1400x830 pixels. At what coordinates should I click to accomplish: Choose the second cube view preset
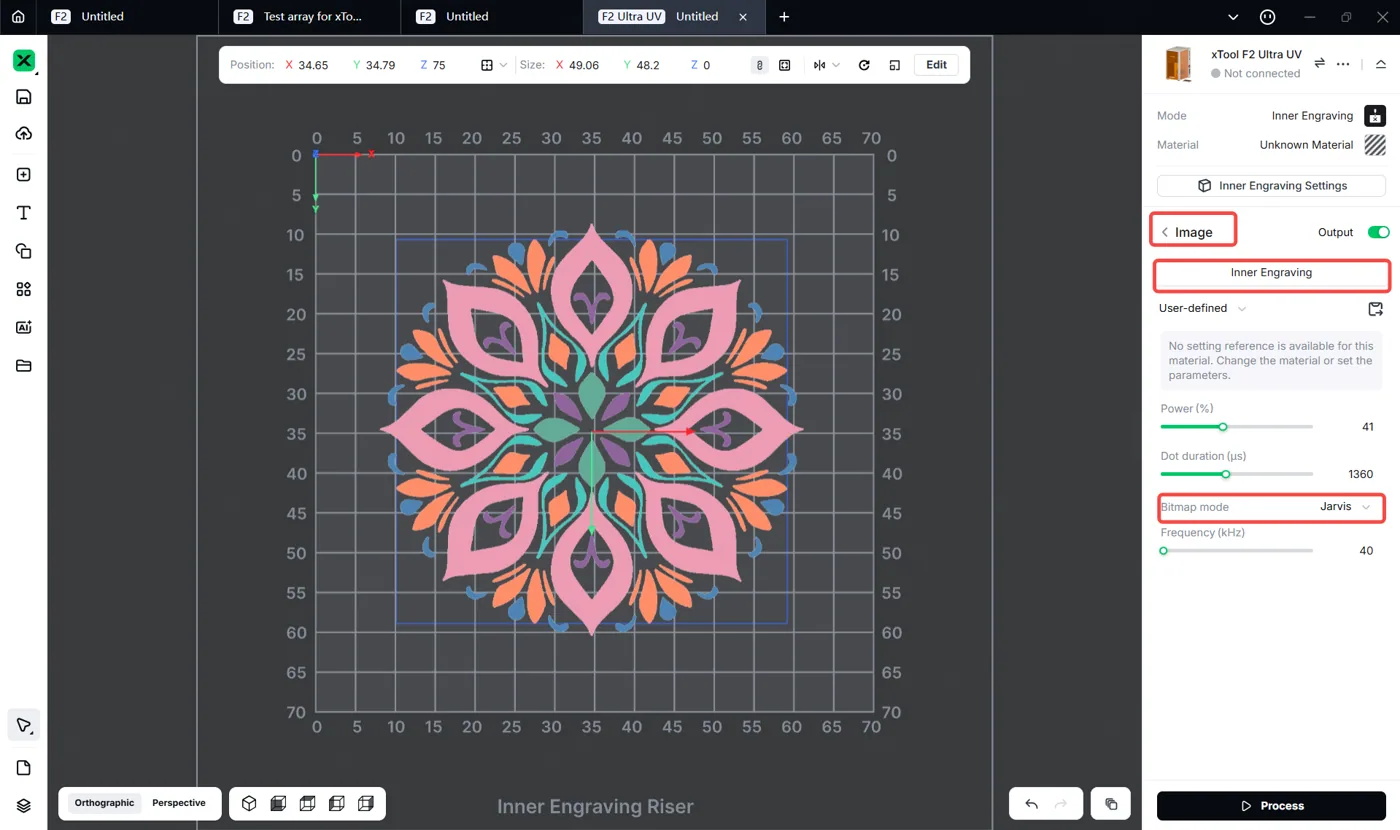click(x=279, y=803)
